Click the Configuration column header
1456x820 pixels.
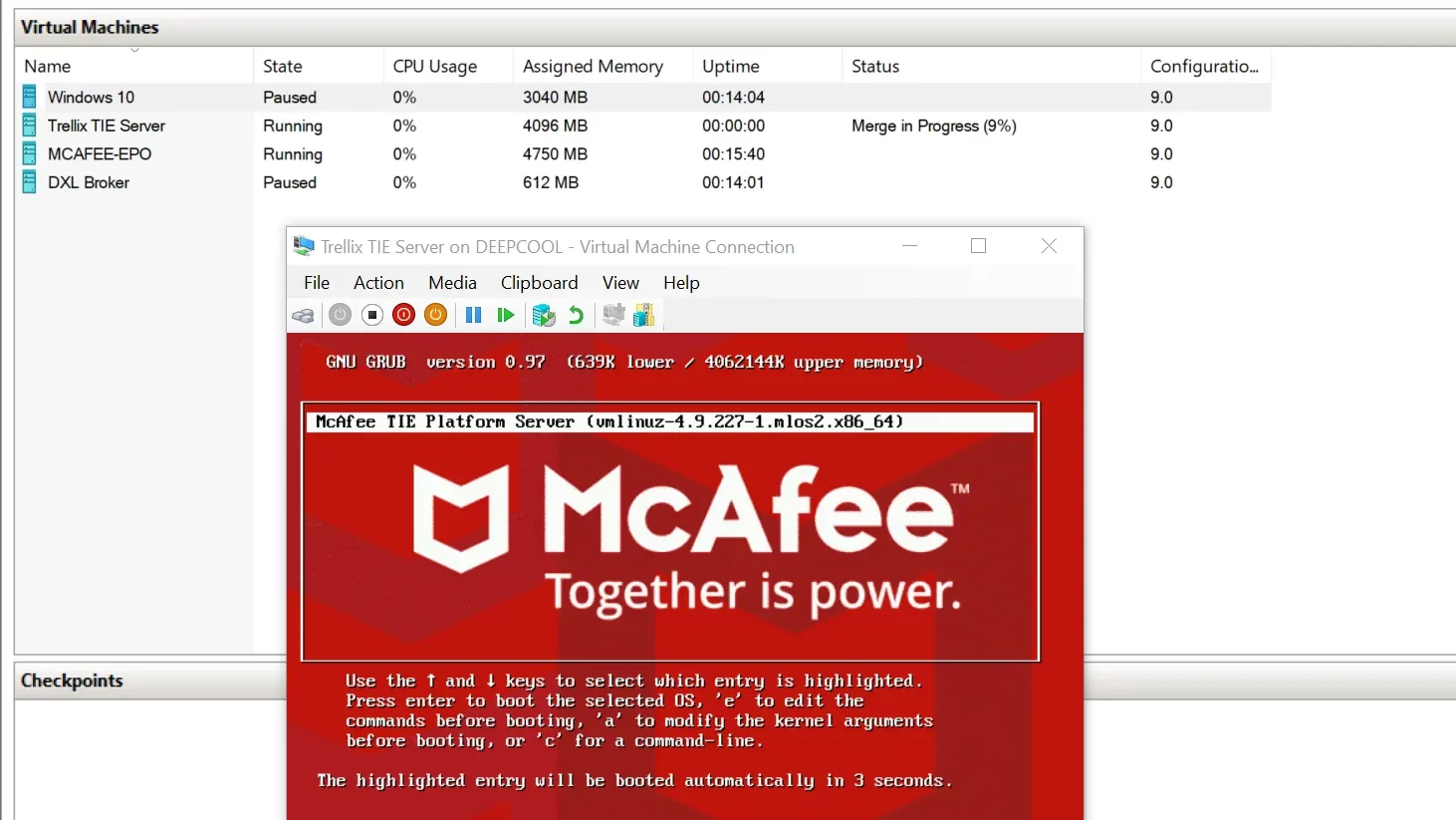1205,66
